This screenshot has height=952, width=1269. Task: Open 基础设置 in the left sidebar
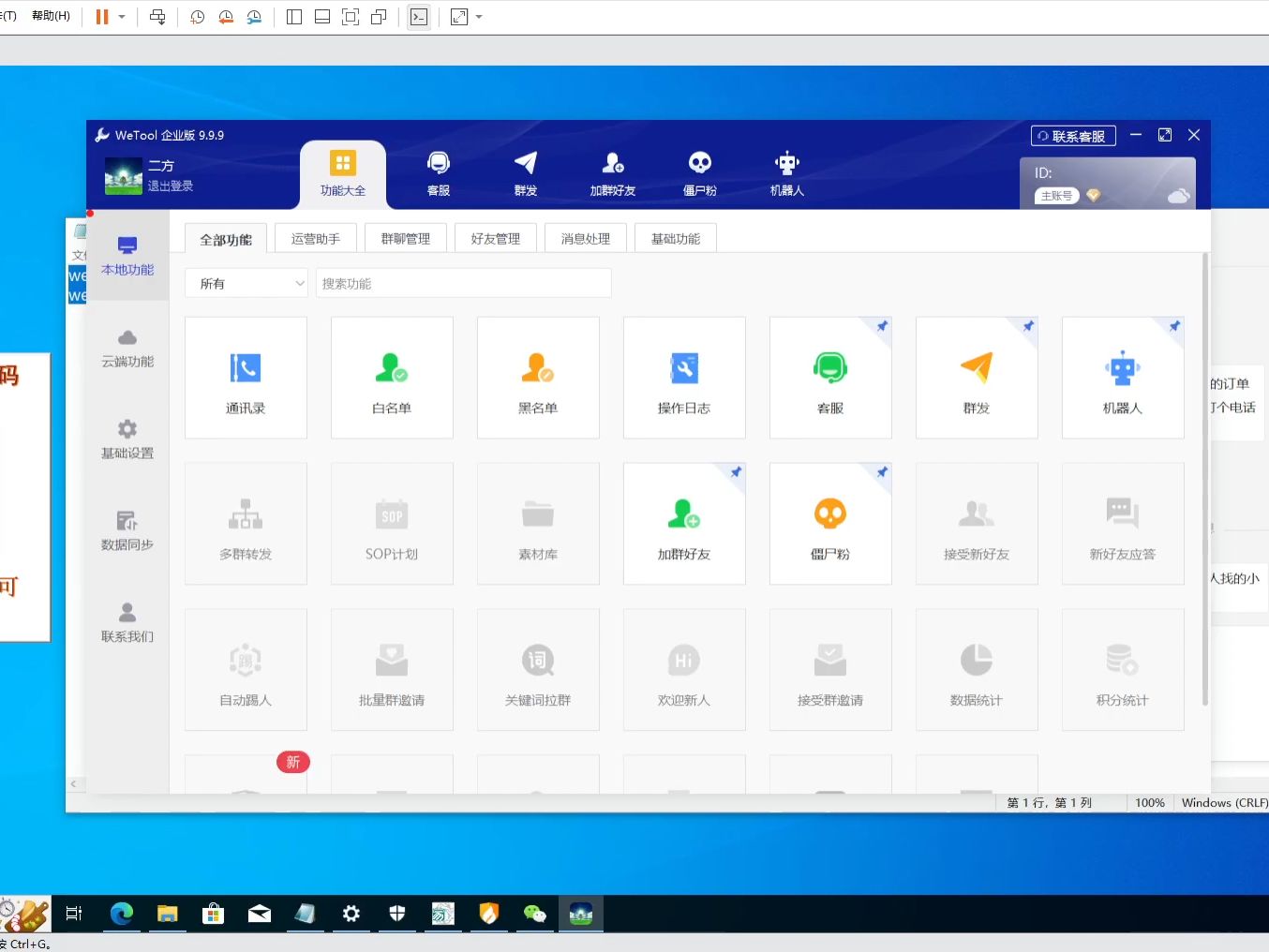pos(127,439)
